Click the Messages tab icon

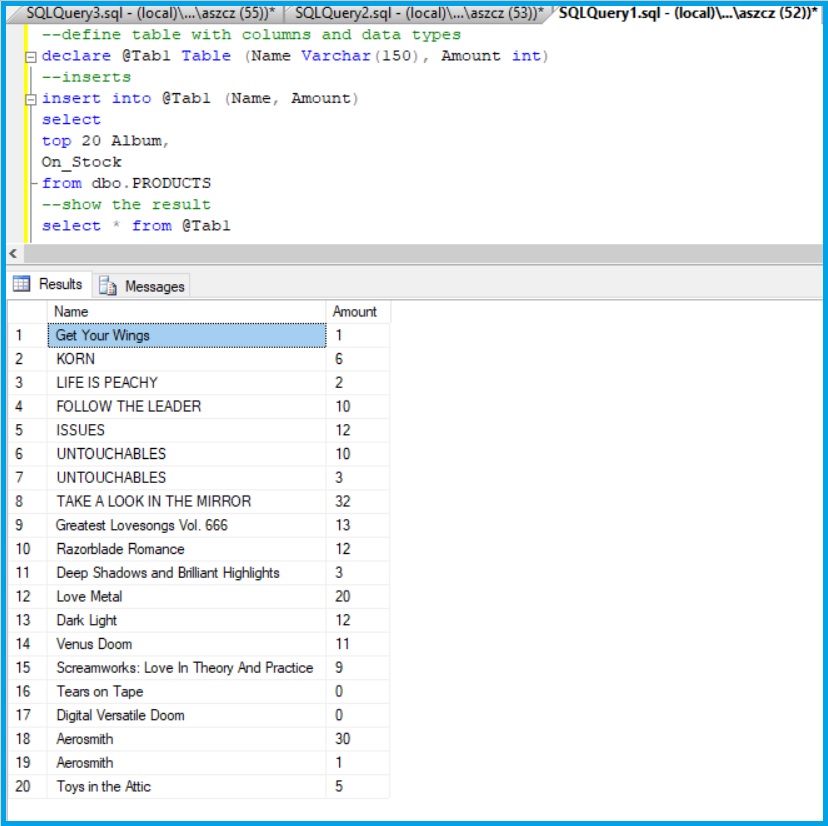pyautogui.click(x=108, y=286)
